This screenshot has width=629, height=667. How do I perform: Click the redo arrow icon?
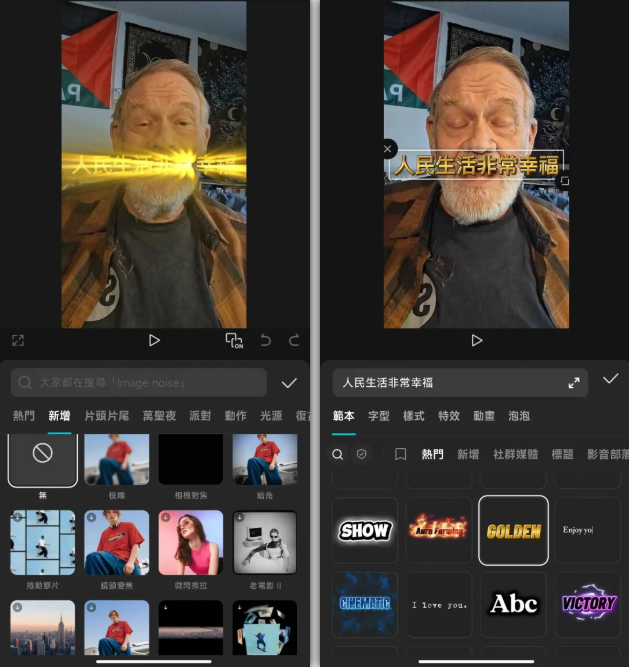[x=294, y=341]
